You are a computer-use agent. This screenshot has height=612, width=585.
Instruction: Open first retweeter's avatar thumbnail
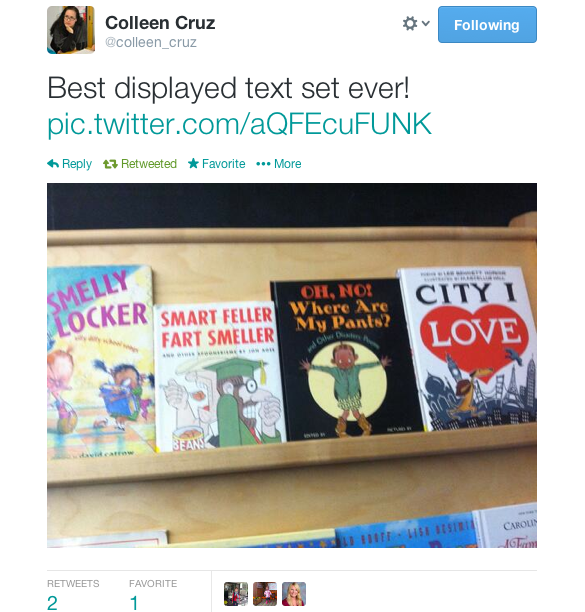point(236,594)
